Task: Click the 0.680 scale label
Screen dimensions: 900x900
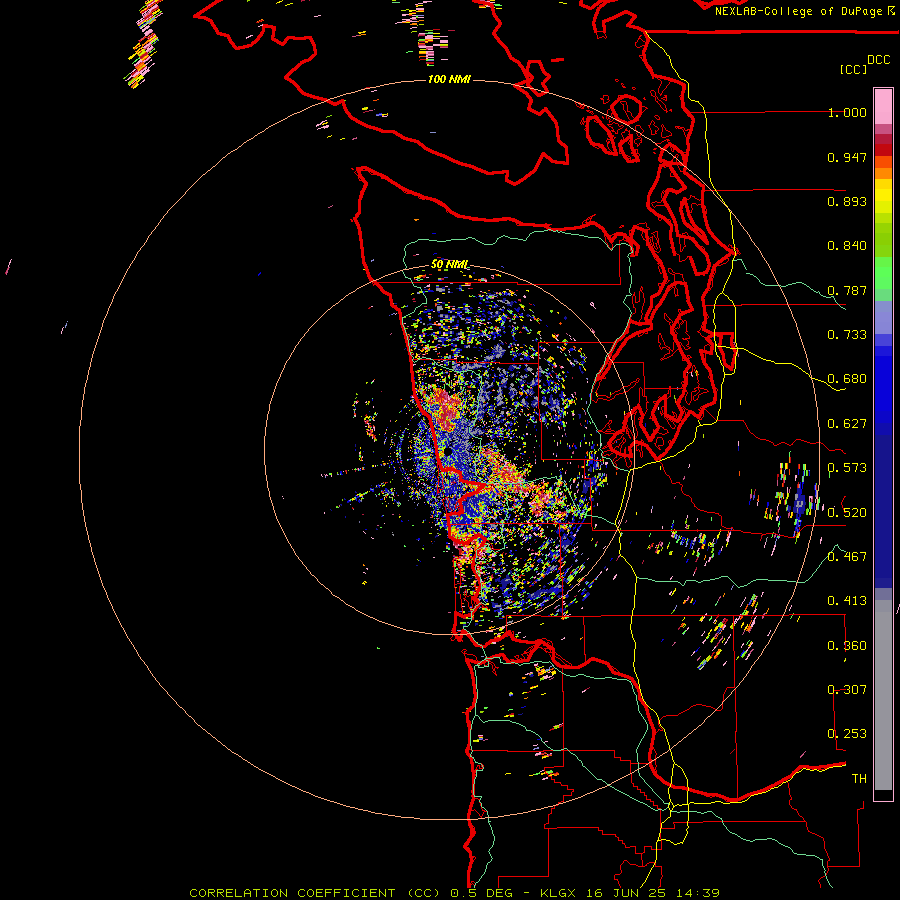Action: pyautogui.click(x=847, y=379)
